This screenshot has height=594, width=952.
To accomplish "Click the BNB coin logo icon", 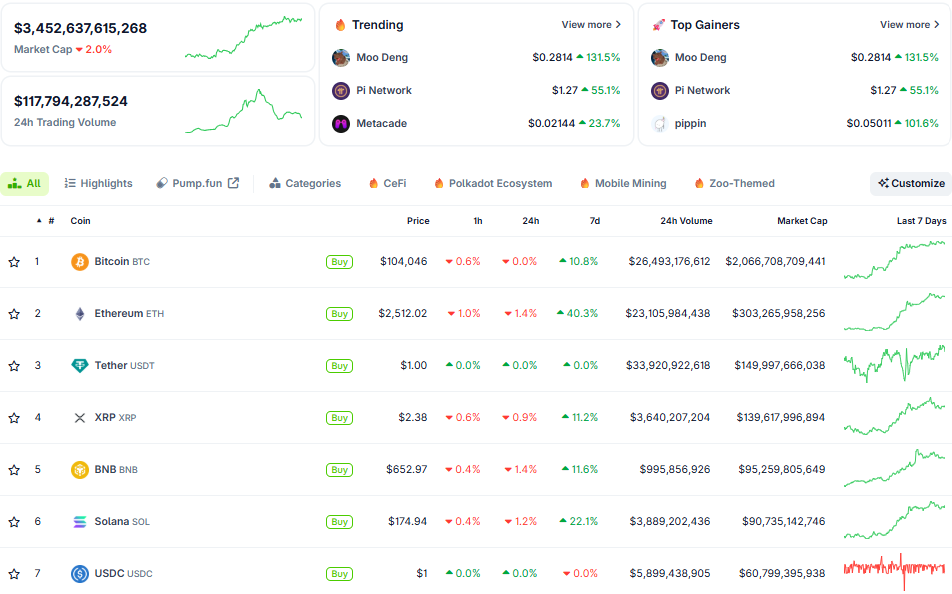I will click(x=80, y=470).
